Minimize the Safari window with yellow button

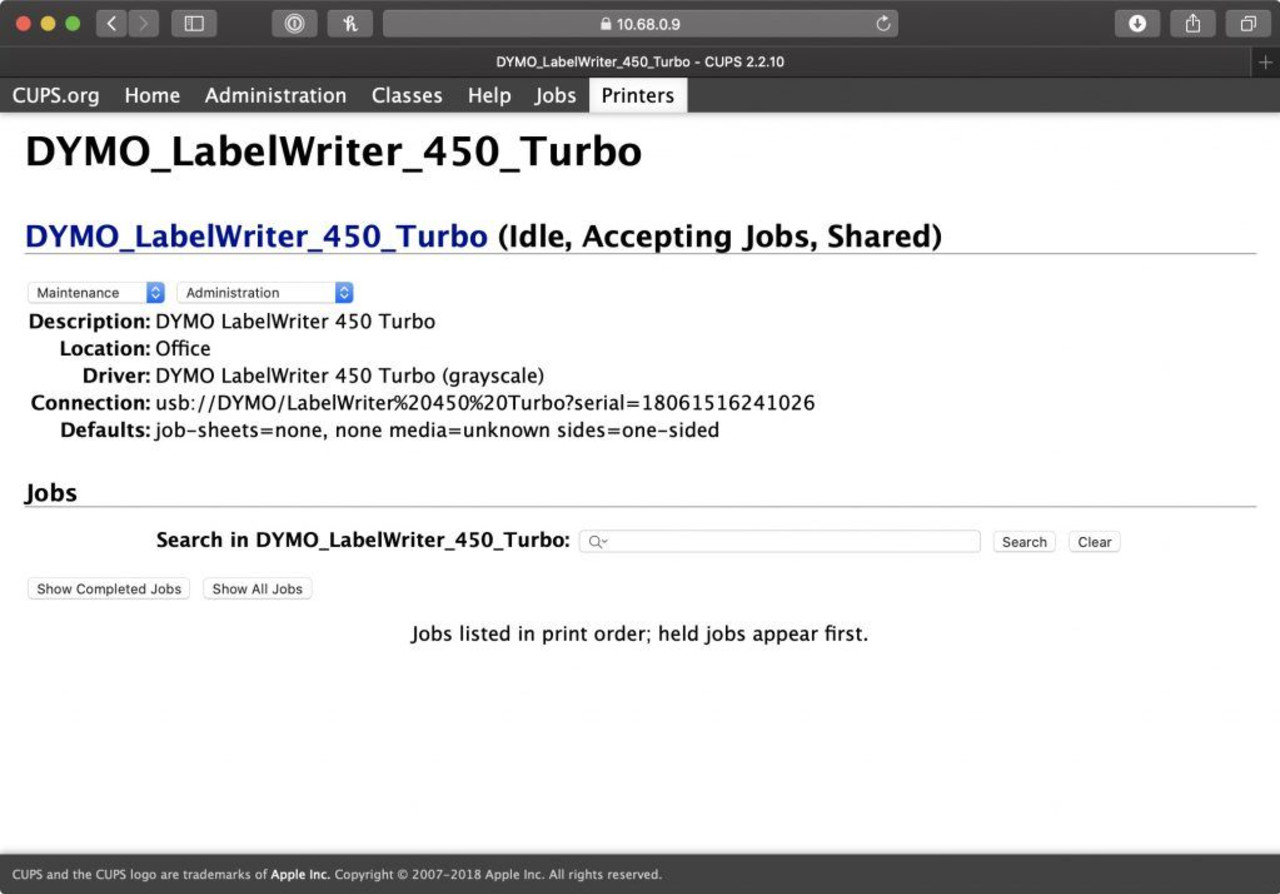pyautogui.click(x=48, y=23)
